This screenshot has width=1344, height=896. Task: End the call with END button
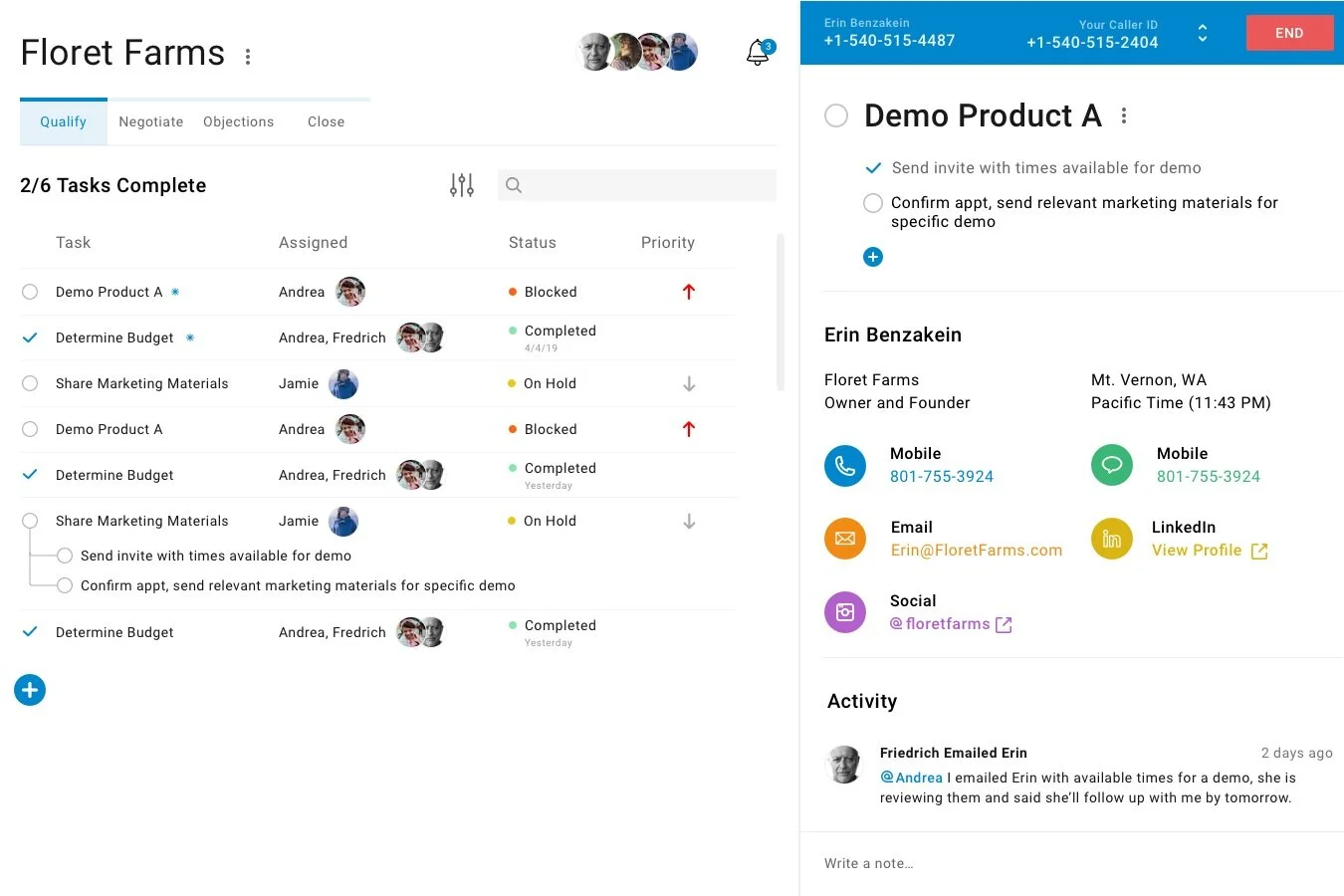point(1289,33)
